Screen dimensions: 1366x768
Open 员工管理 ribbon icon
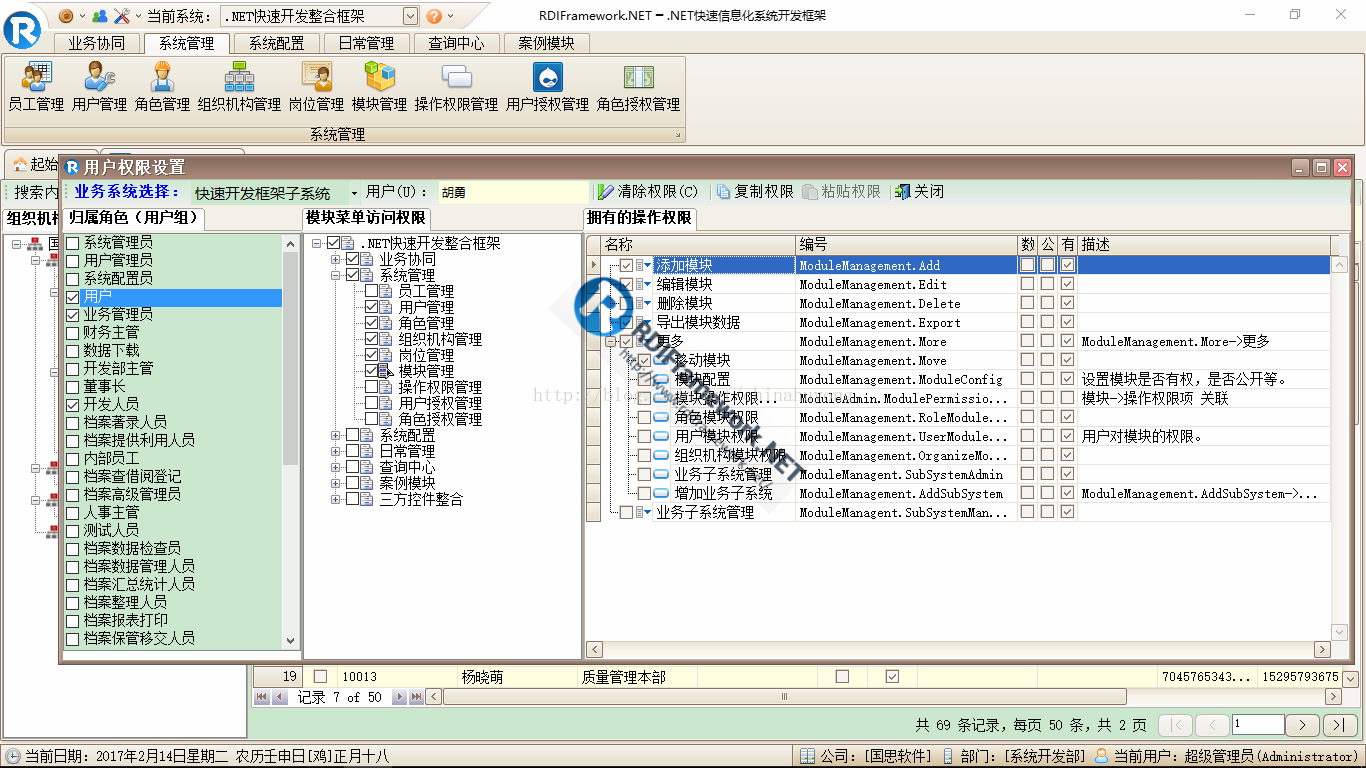(x=36, y=86)
